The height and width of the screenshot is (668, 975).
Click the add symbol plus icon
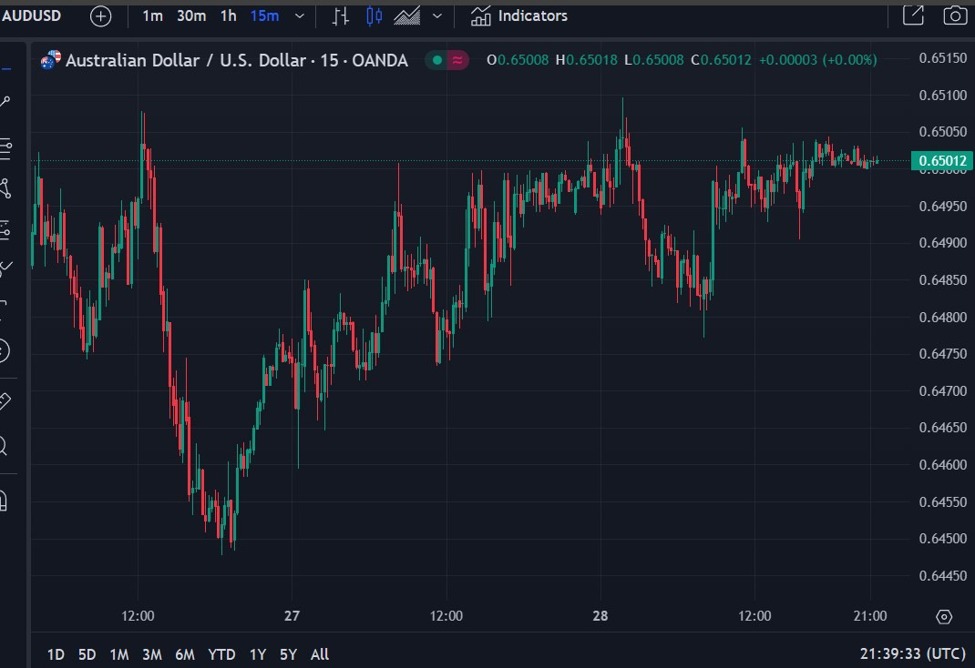pyautogui.click(x=100, y=16)
